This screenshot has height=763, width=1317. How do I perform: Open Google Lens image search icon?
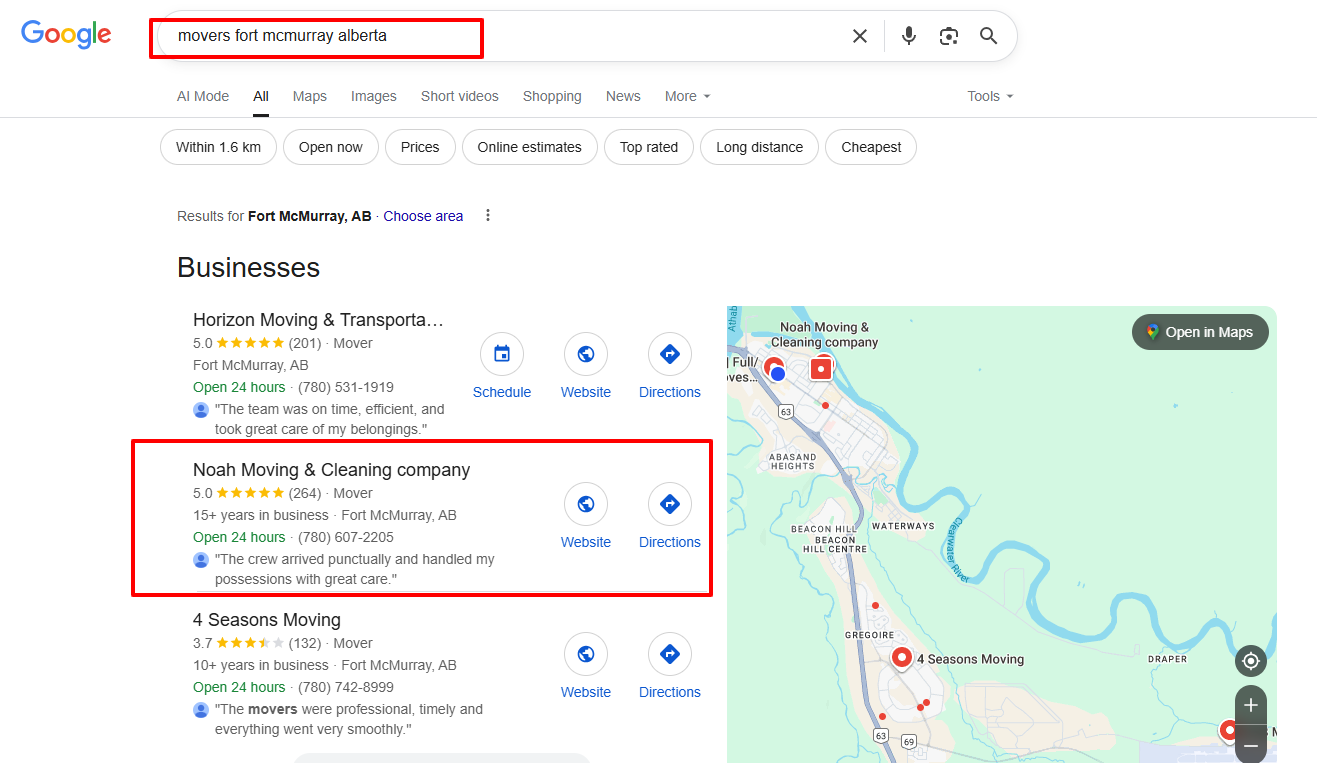(x=949, y=36)
